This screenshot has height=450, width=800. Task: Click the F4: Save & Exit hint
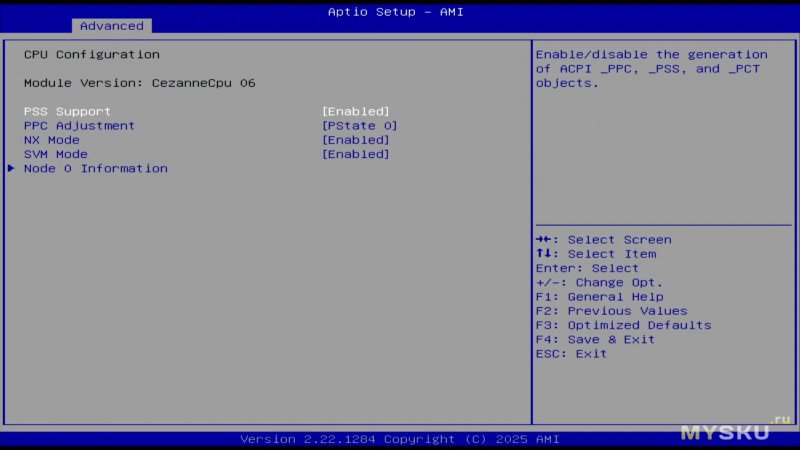coord(595,339)
